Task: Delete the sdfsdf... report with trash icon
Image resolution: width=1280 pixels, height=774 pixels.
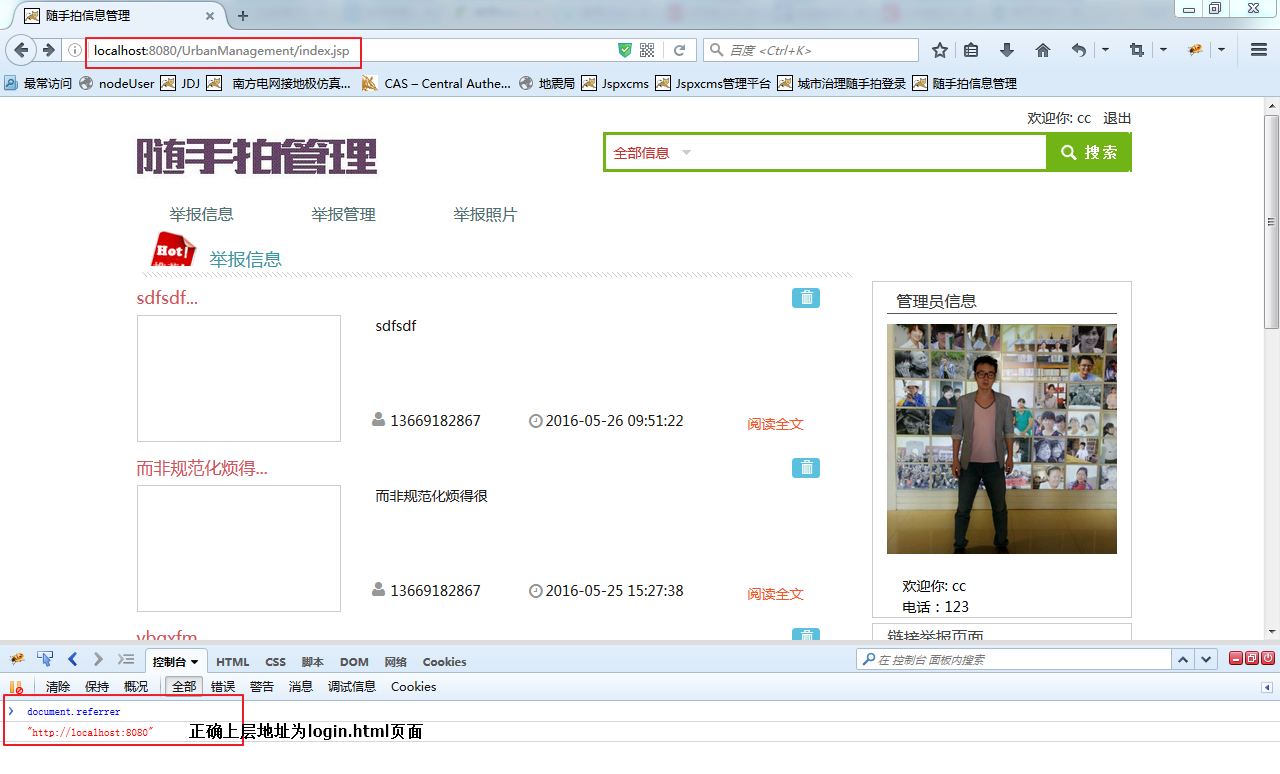Action: point(806,298)
